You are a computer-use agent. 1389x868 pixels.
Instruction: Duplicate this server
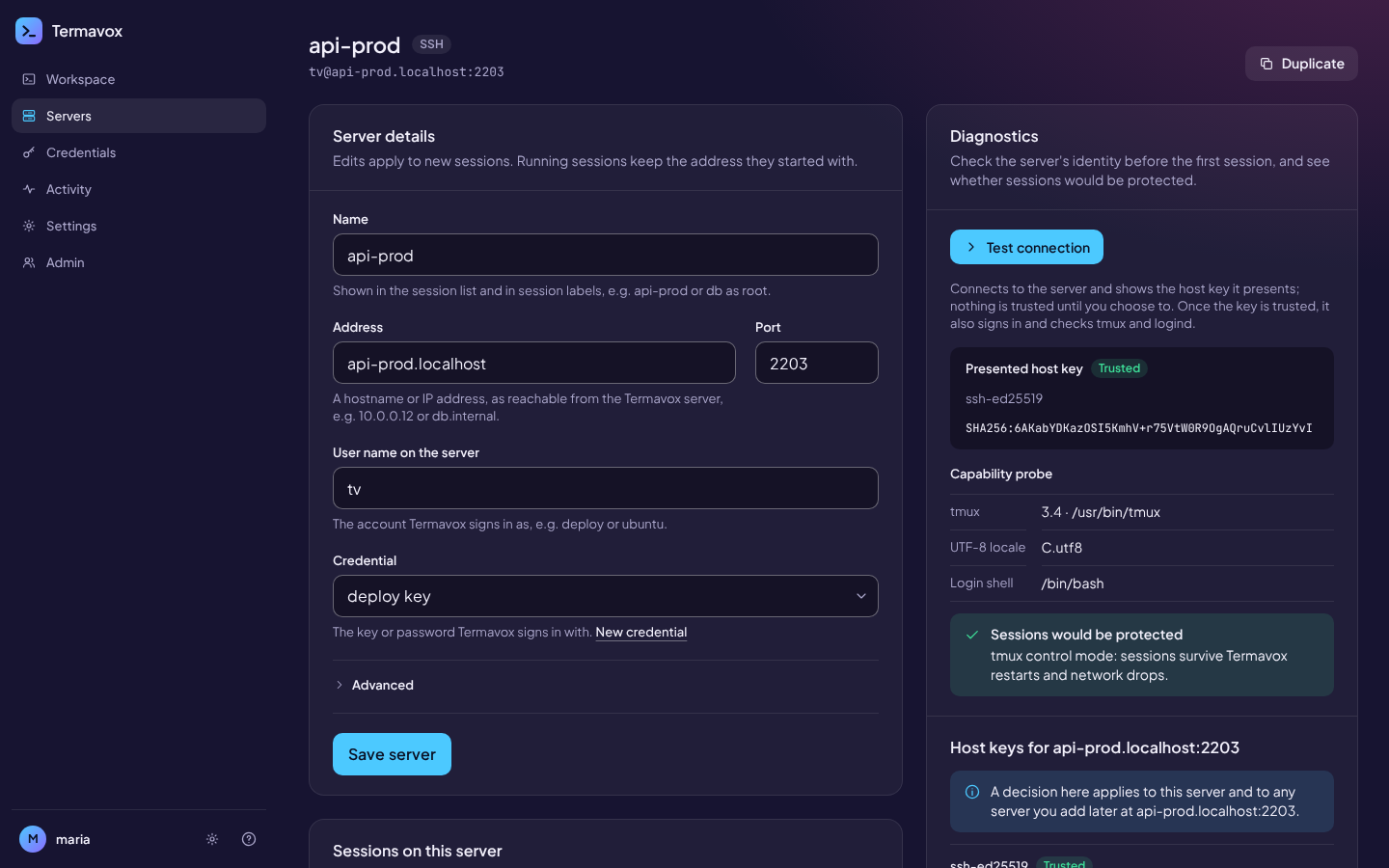pyautogui.click(x=1301, y=64)
